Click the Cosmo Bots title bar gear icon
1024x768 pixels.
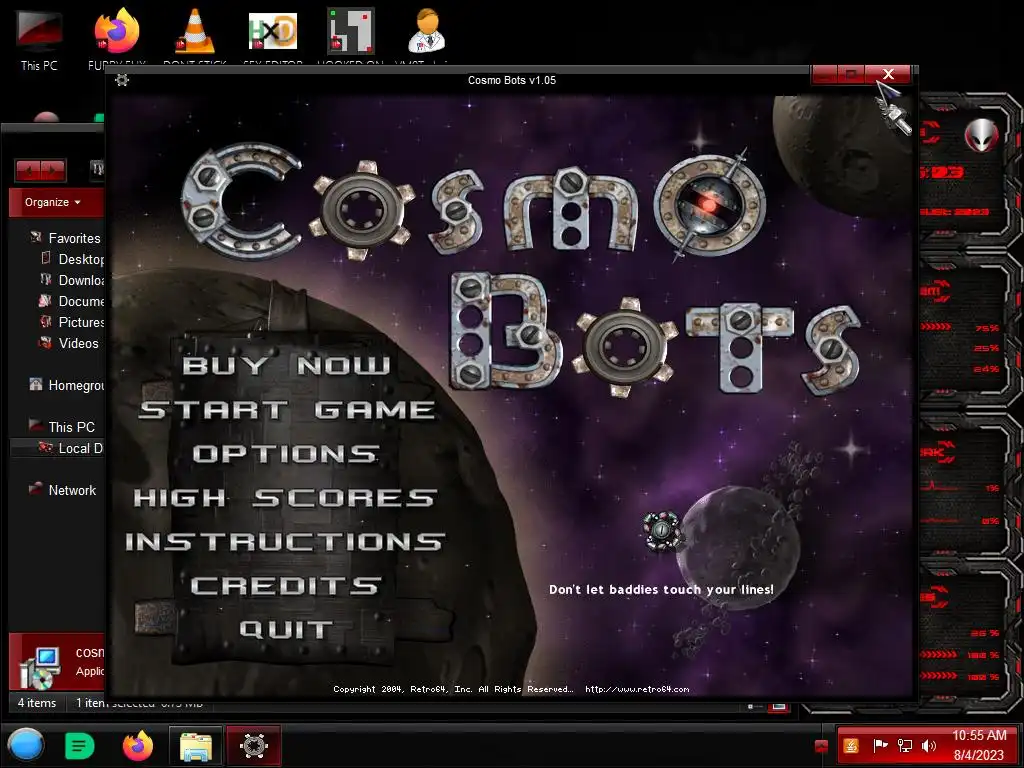pyautogui.click(x=121, y=80)
